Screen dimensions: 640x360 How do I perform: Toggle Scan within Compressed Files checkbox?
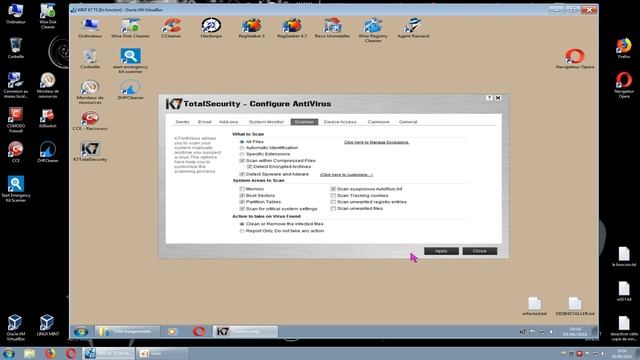[242, 161]
